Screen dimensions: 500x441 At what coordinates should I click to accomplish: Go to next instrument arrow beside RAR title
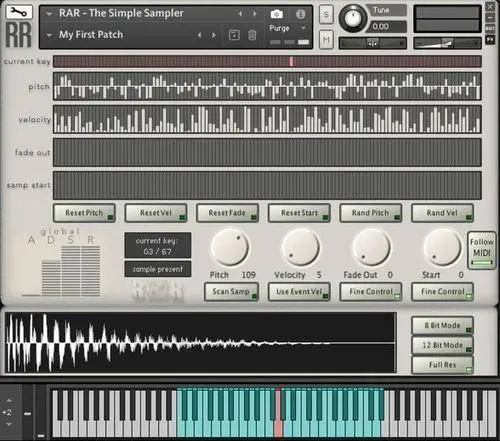[255, 14]
